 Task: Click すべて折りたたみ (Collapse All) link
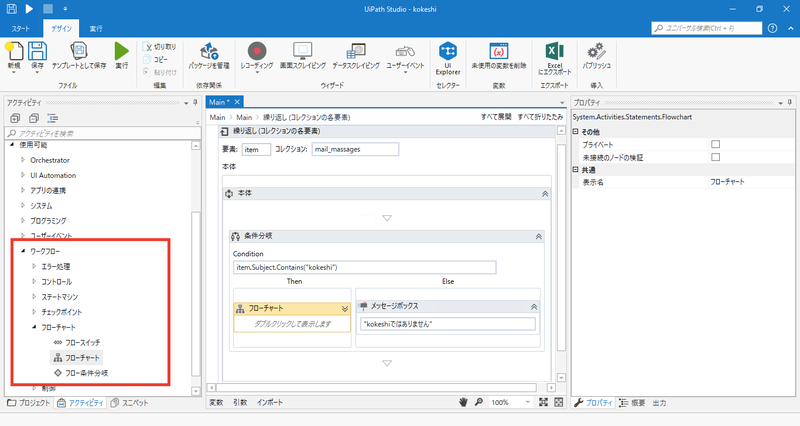tap(540, 117)
